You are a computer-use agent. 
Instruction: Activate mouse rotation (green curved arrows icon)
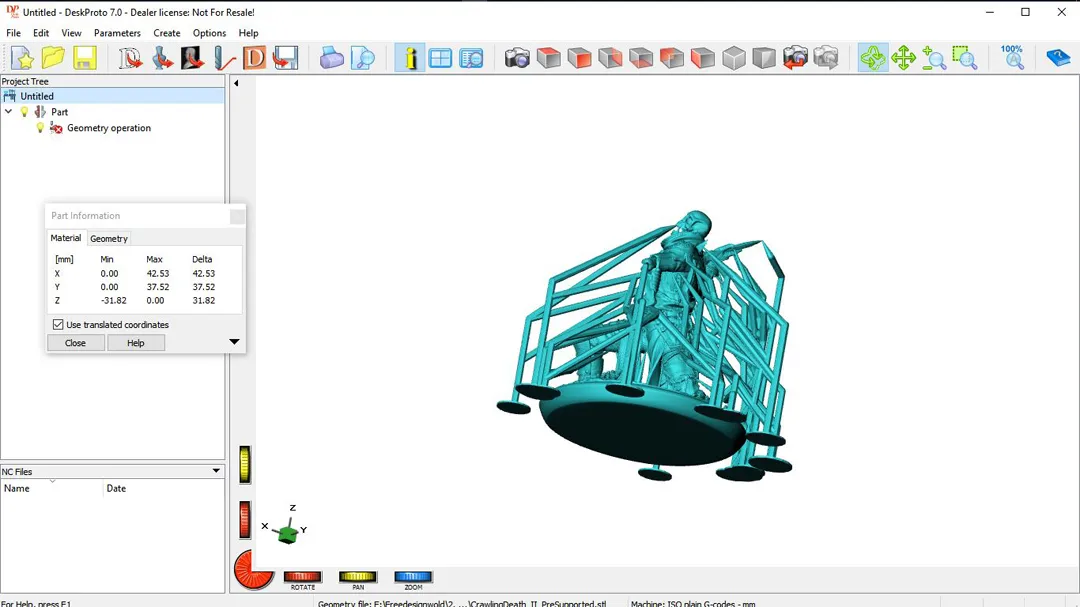(873, 58)
